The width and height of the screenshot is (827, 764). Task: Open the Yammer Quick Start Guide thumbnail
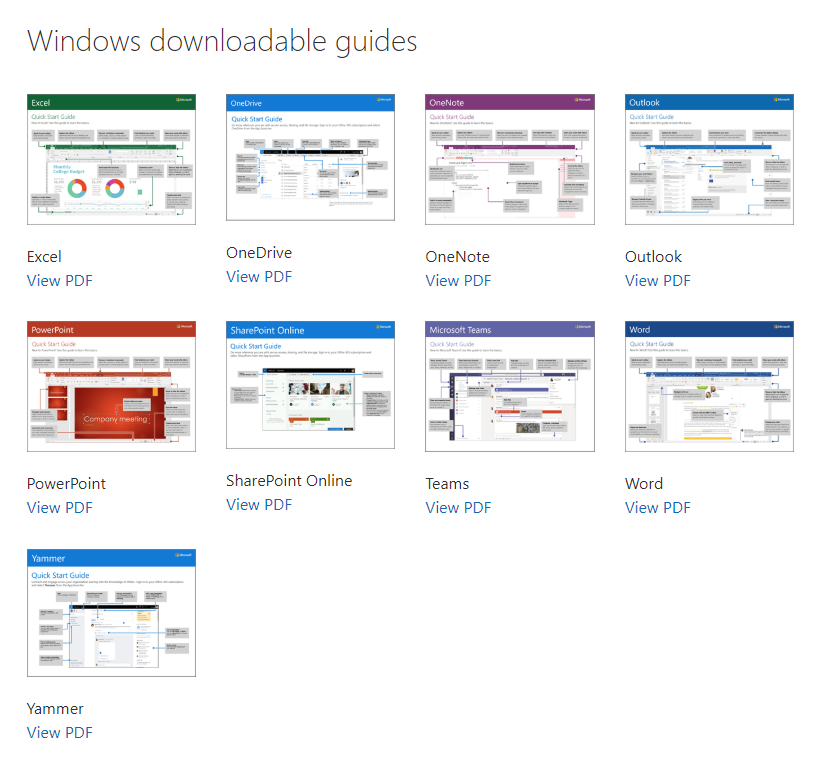click(111, 613)
